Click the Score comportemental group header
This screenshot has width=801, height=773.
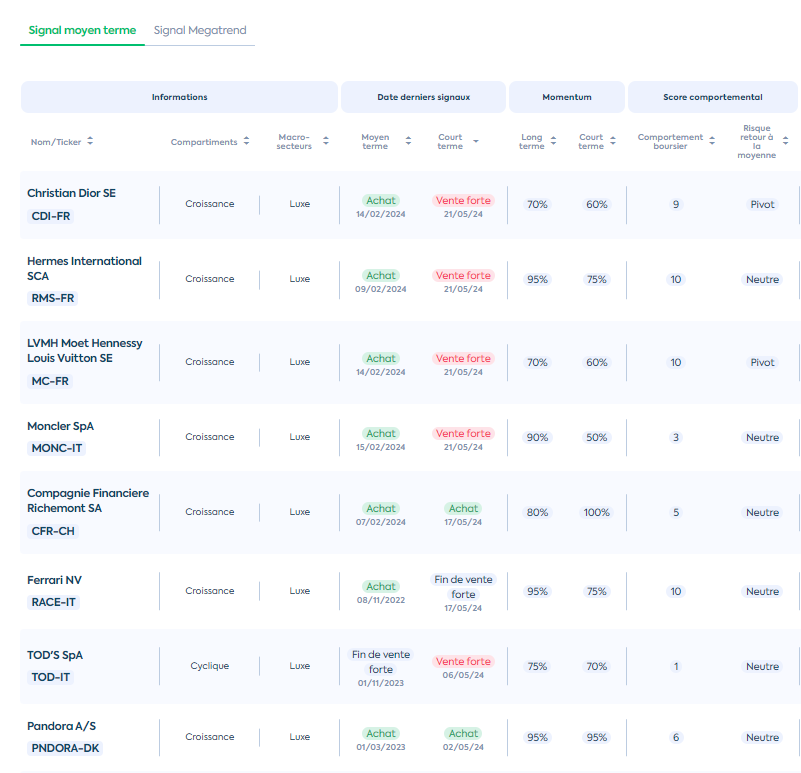[713, 97]
